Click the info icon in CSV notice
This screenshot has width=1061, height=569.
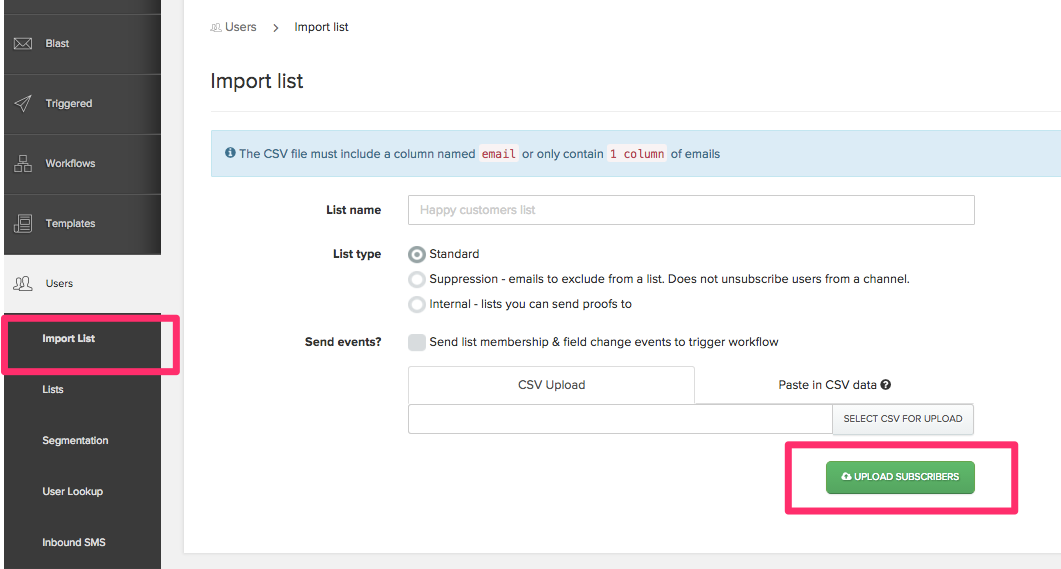(230, 153)
